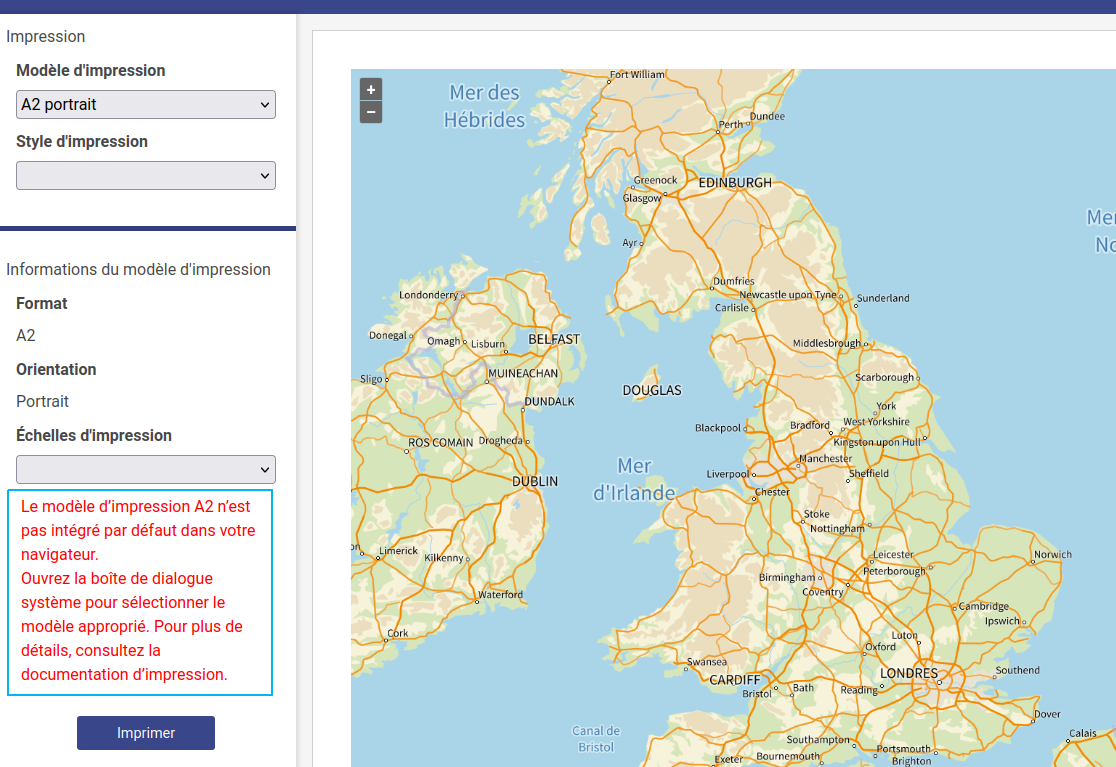Expand the Style d'impression dropdown
Screen dimensions: 1116x767
[x=146, y=175]
